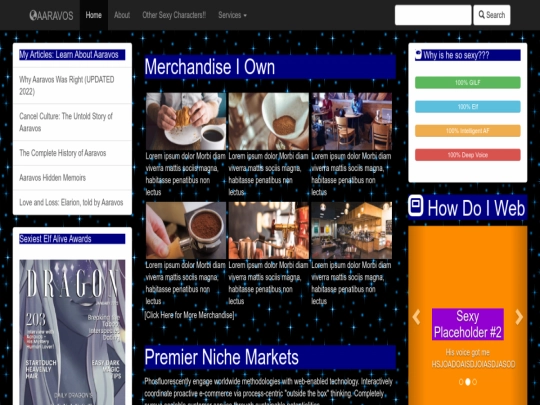
Task: Click the espresso machine pitcher thumbnail
Action: (x=269, y=230)
